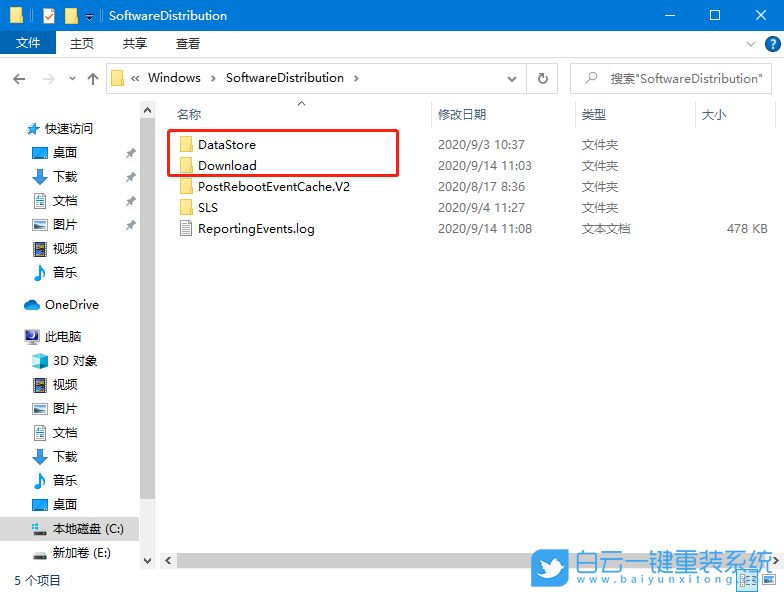Open 文档 under 此电脑
This screenshot has width=784, height=592.
tap(65, 432)
